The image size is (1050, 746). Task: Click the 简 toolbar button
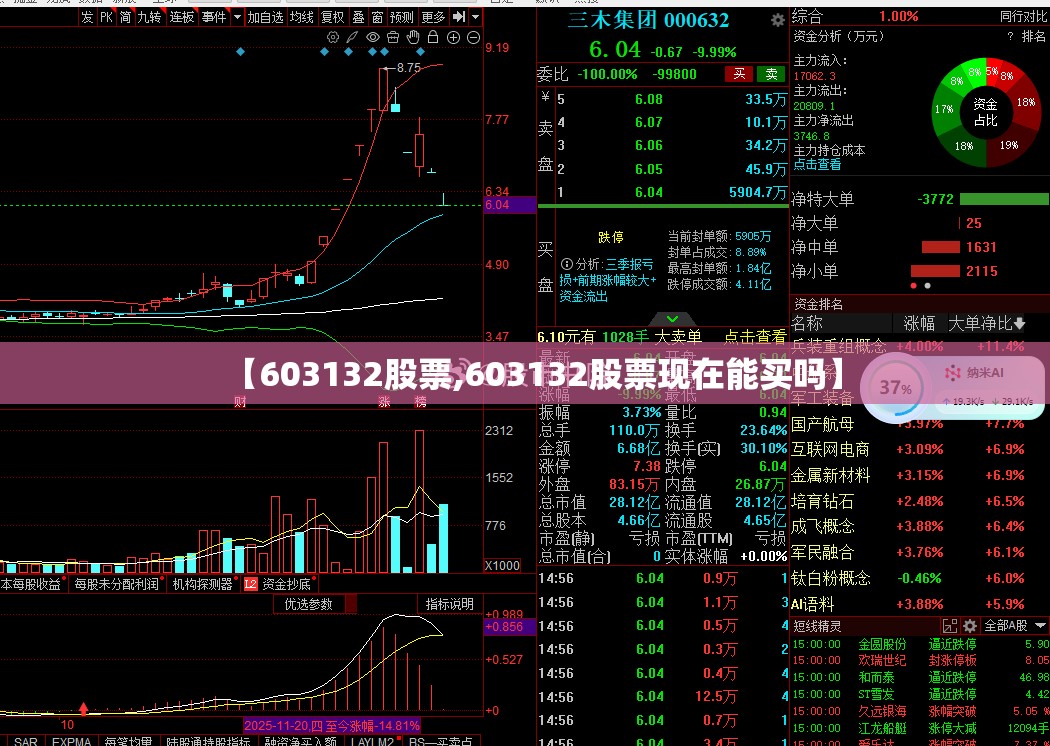pyautogui.click(x=125, y=17)
